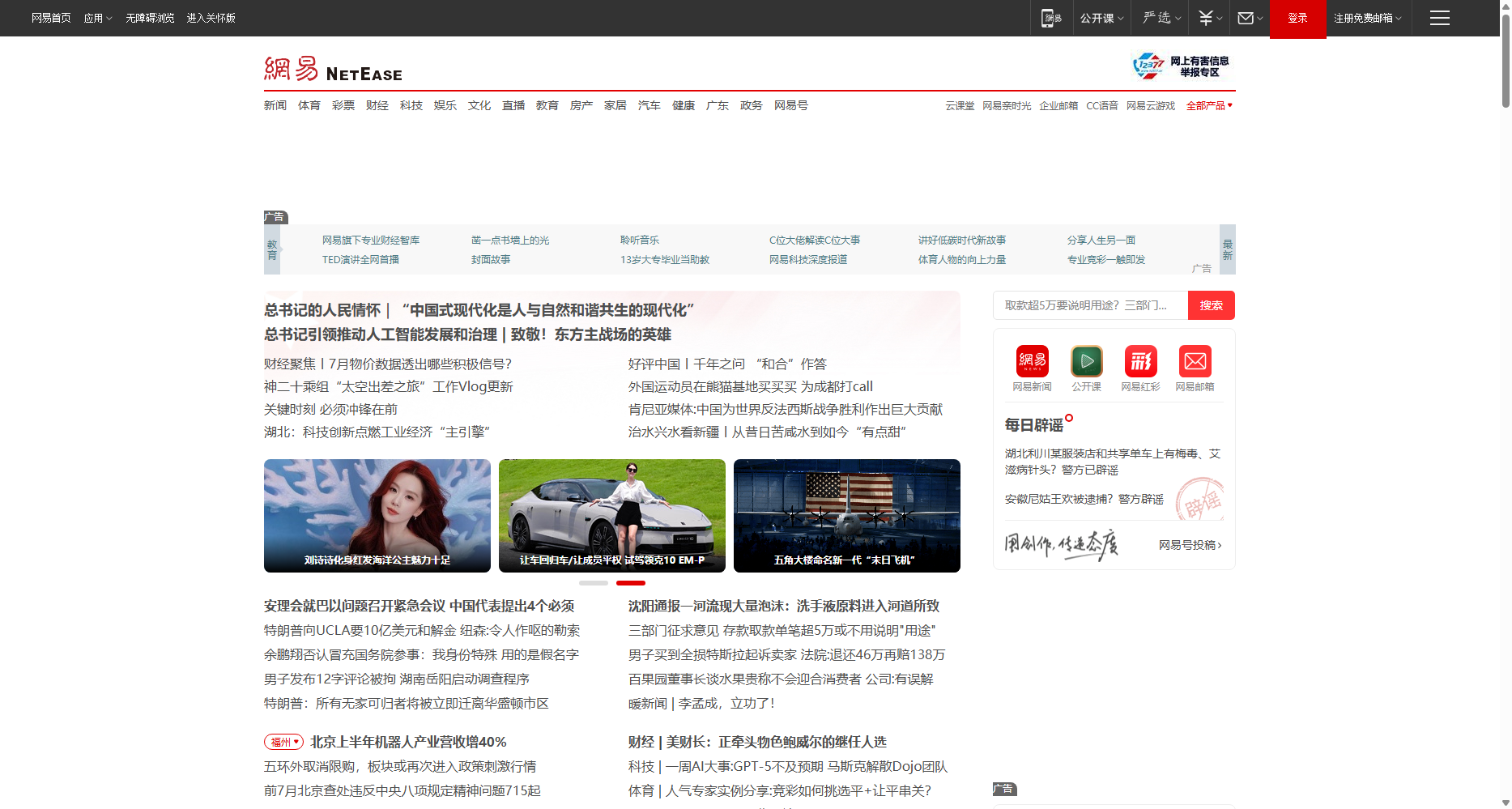Select the second red carousel page indicator

[x=631, y=583]
